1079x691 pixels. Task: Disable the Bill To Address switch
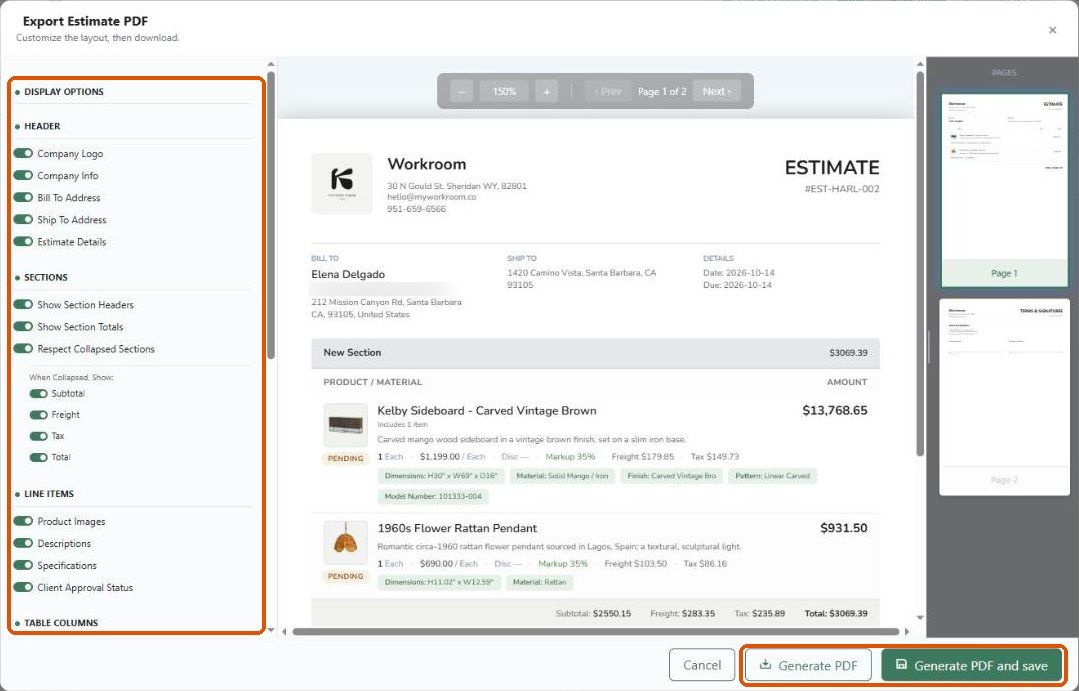pyautogui.click(x=23, y=198)
